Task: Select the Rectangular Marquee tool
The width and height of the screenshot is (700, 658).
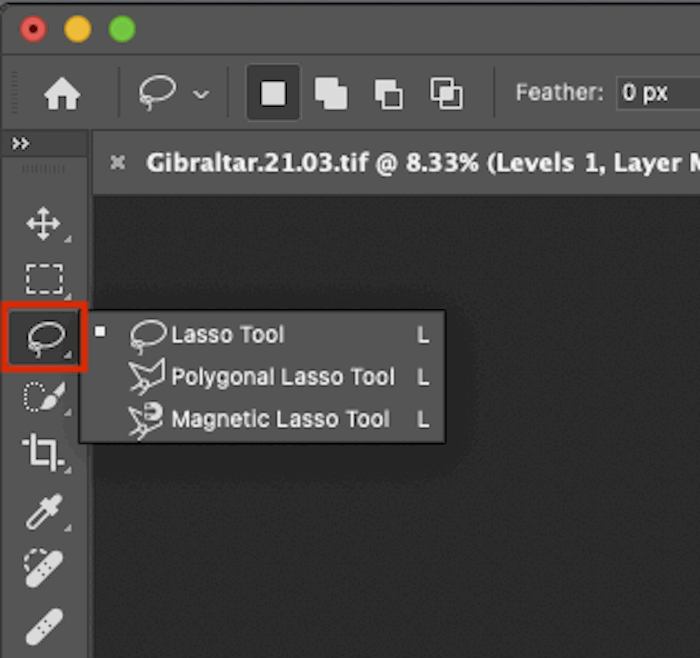Action: tap(44, 279)
